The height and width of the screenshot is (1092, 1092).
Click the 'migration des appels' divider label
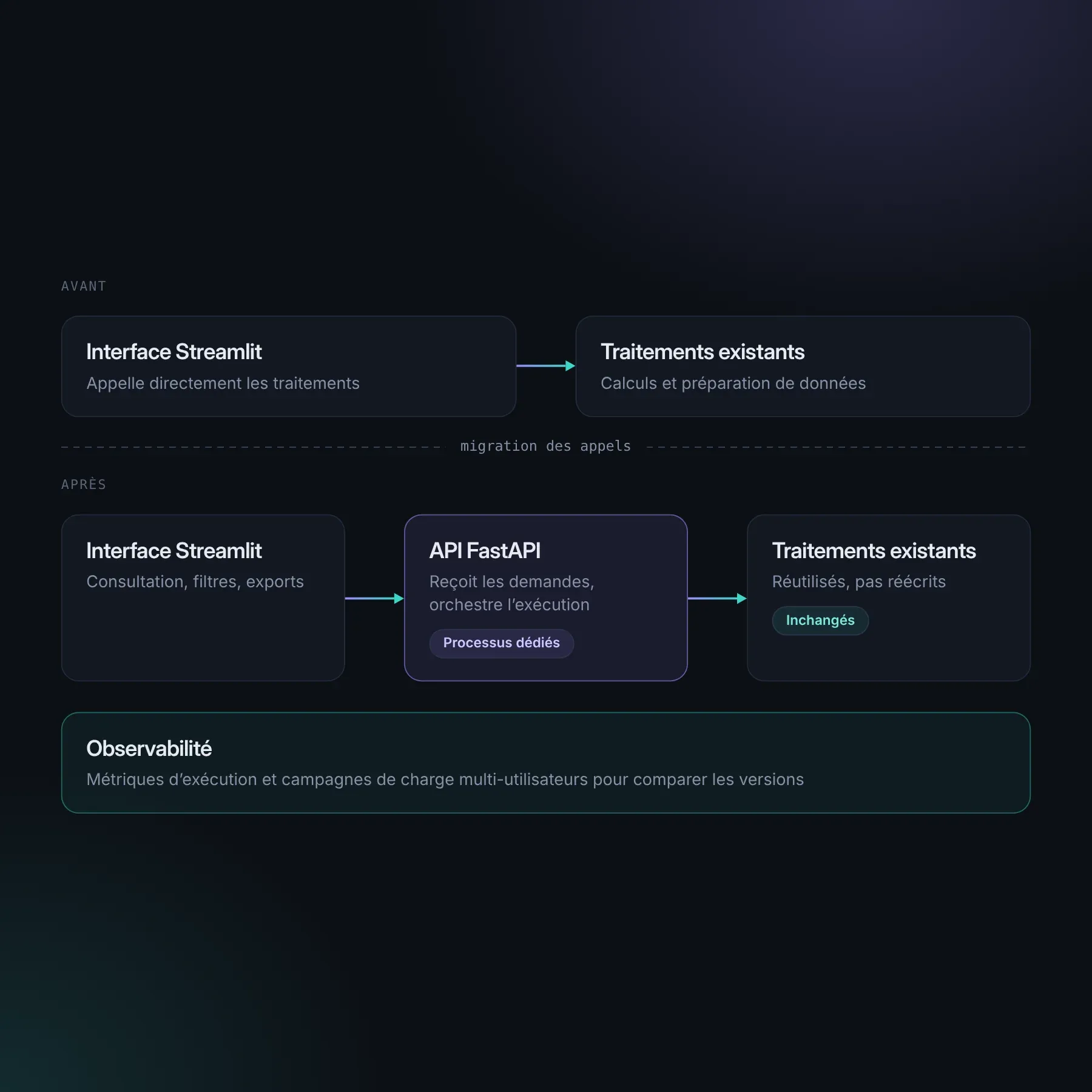pos(545,447)
